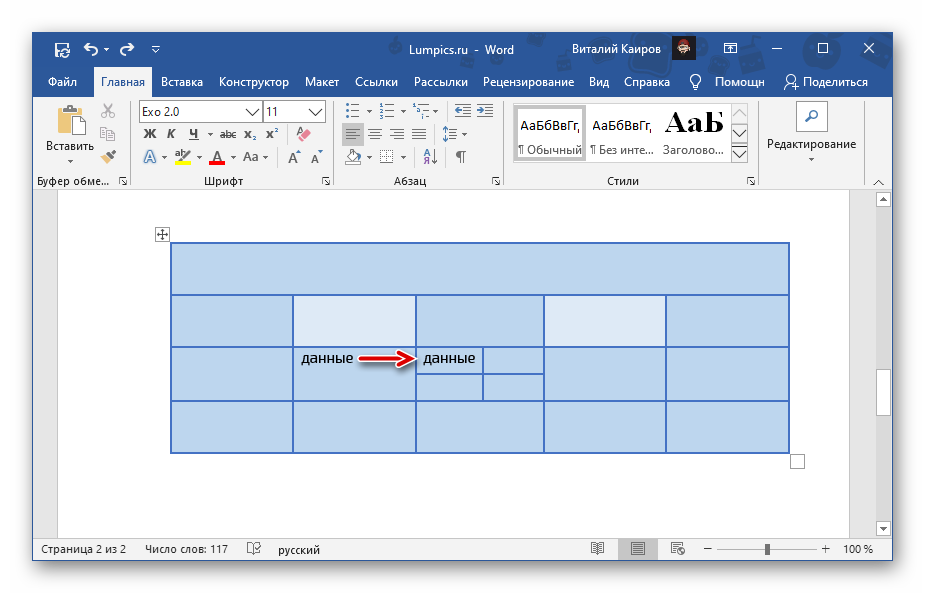925x593 pixels.
Task: Toggle strikethrough text formatting
Action: (227, 134)
